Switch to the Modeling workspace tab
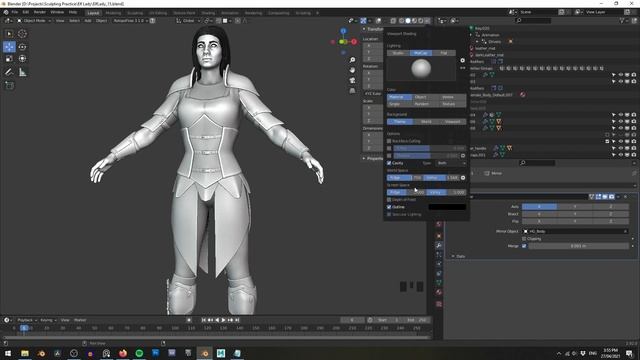Image resolution: width=640 pixels, height=360 pixels. (113, 13)
